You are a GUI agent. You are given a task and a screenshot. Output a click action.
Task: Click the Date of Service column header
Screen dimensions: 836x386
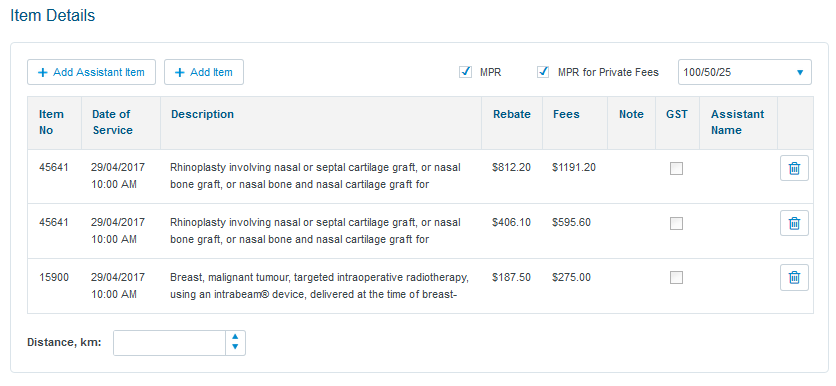[112, 122]
